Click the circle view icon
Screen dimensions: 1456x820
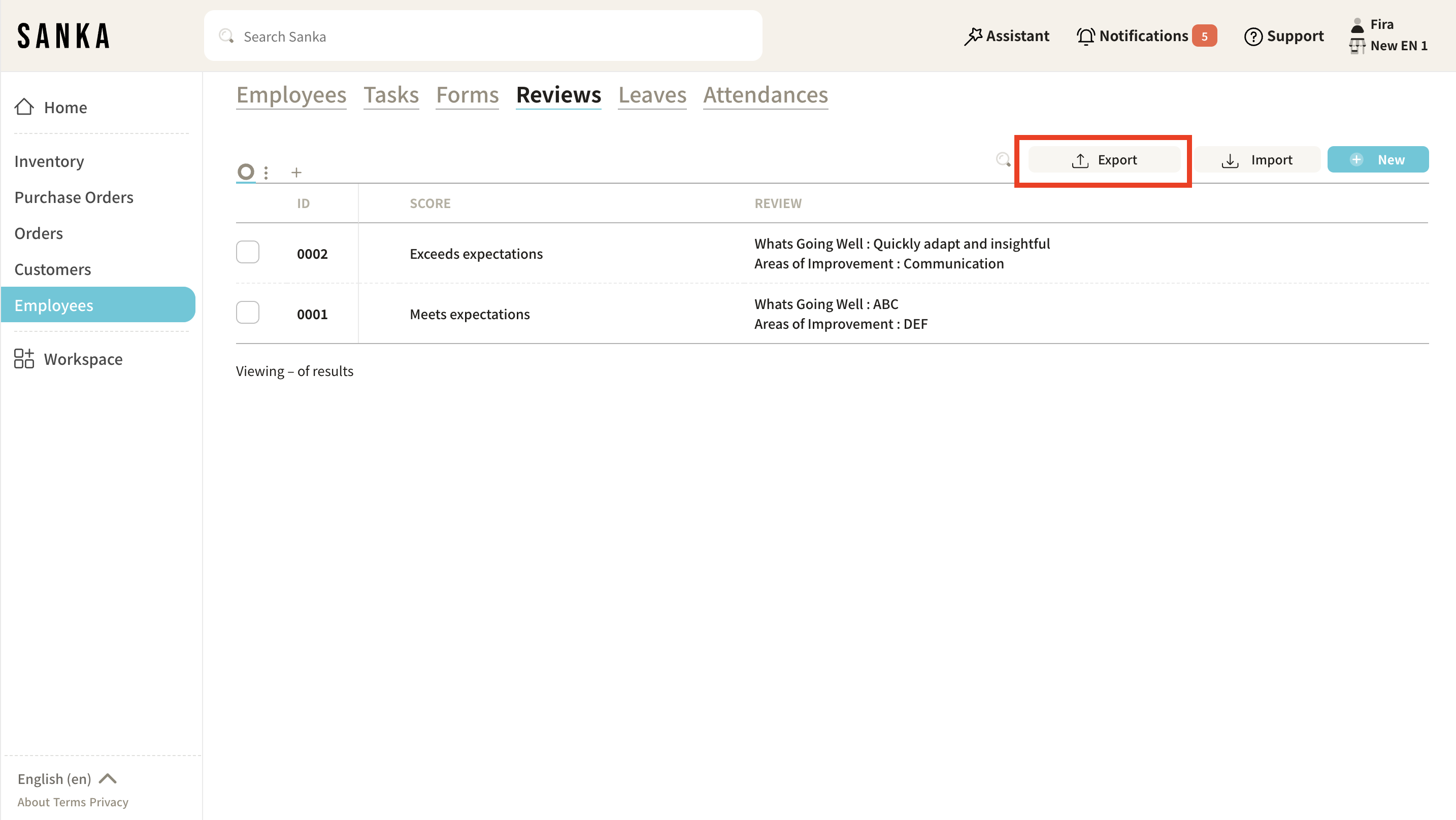click(x=245, y=171)
